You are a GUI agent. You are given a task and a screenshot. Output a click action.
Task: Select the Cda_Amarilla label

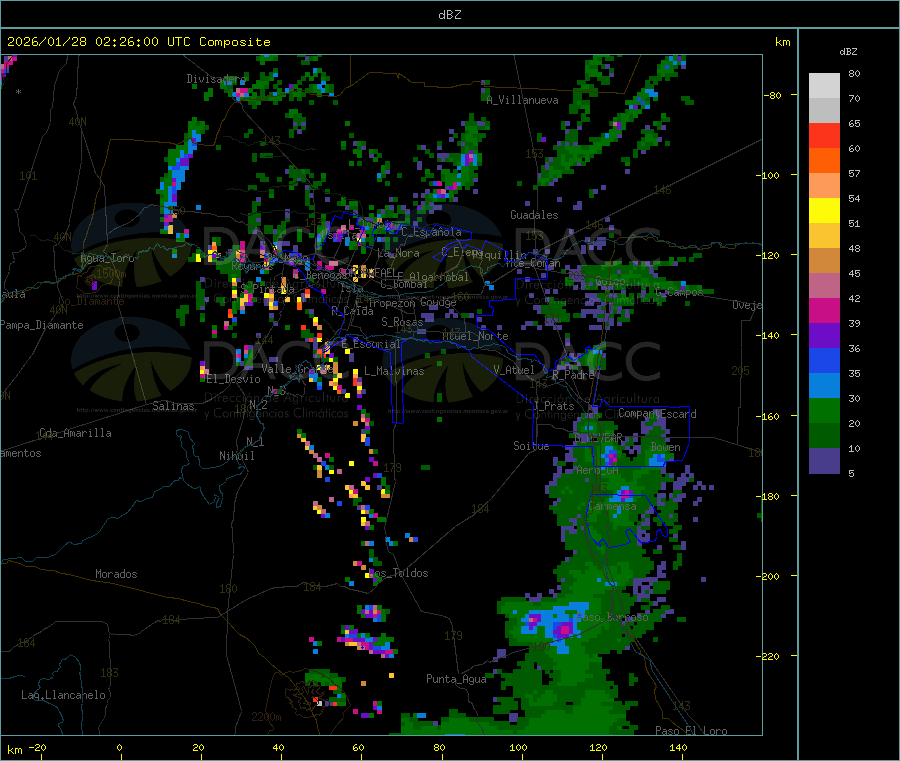75,433
